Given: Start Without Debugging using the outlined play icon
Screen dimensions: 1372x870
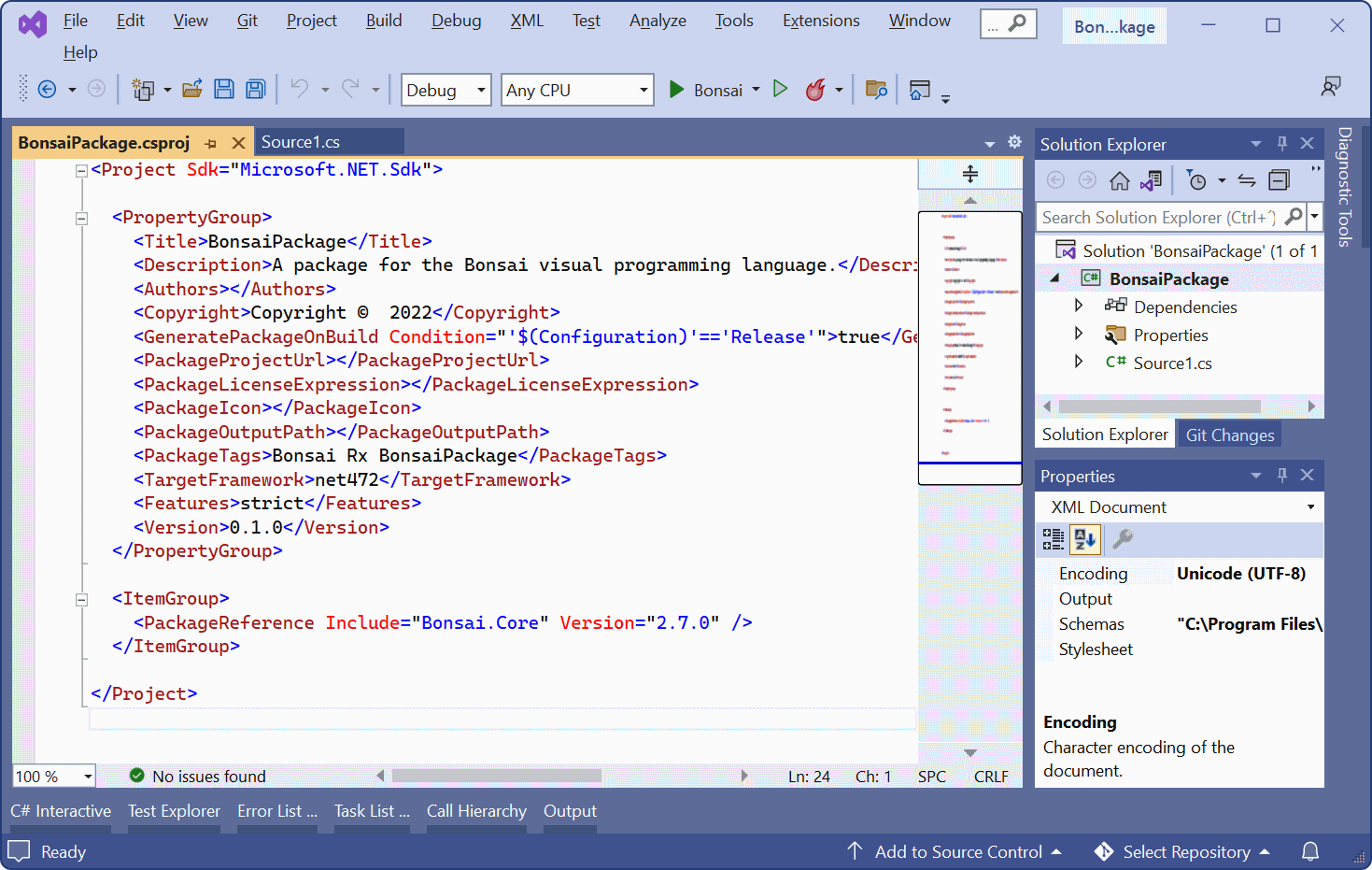Looking at the screenshot, I should tap(781, 89).
